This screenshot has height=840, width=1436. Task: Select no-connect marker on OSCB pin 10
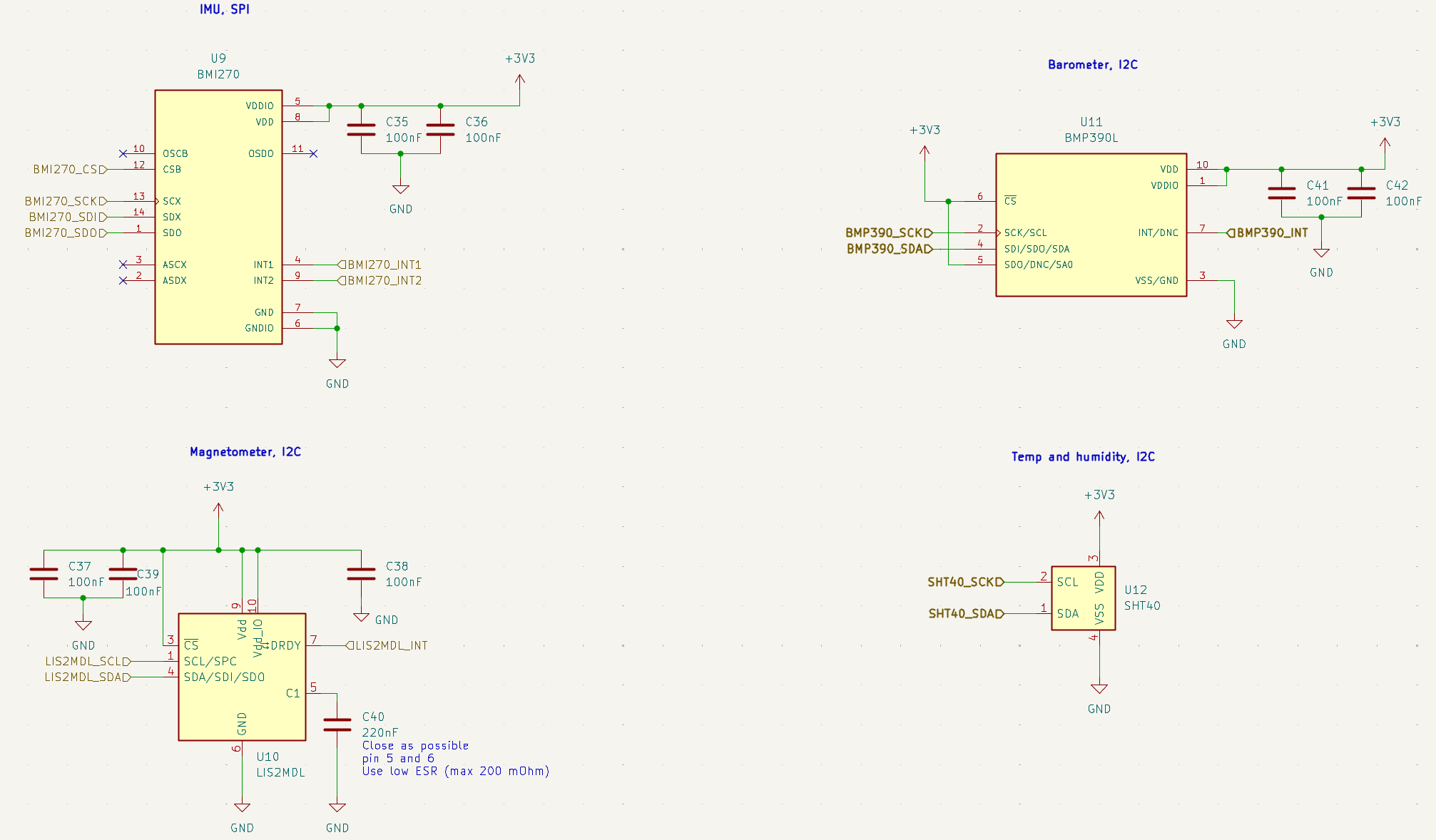tap(123, 153)
